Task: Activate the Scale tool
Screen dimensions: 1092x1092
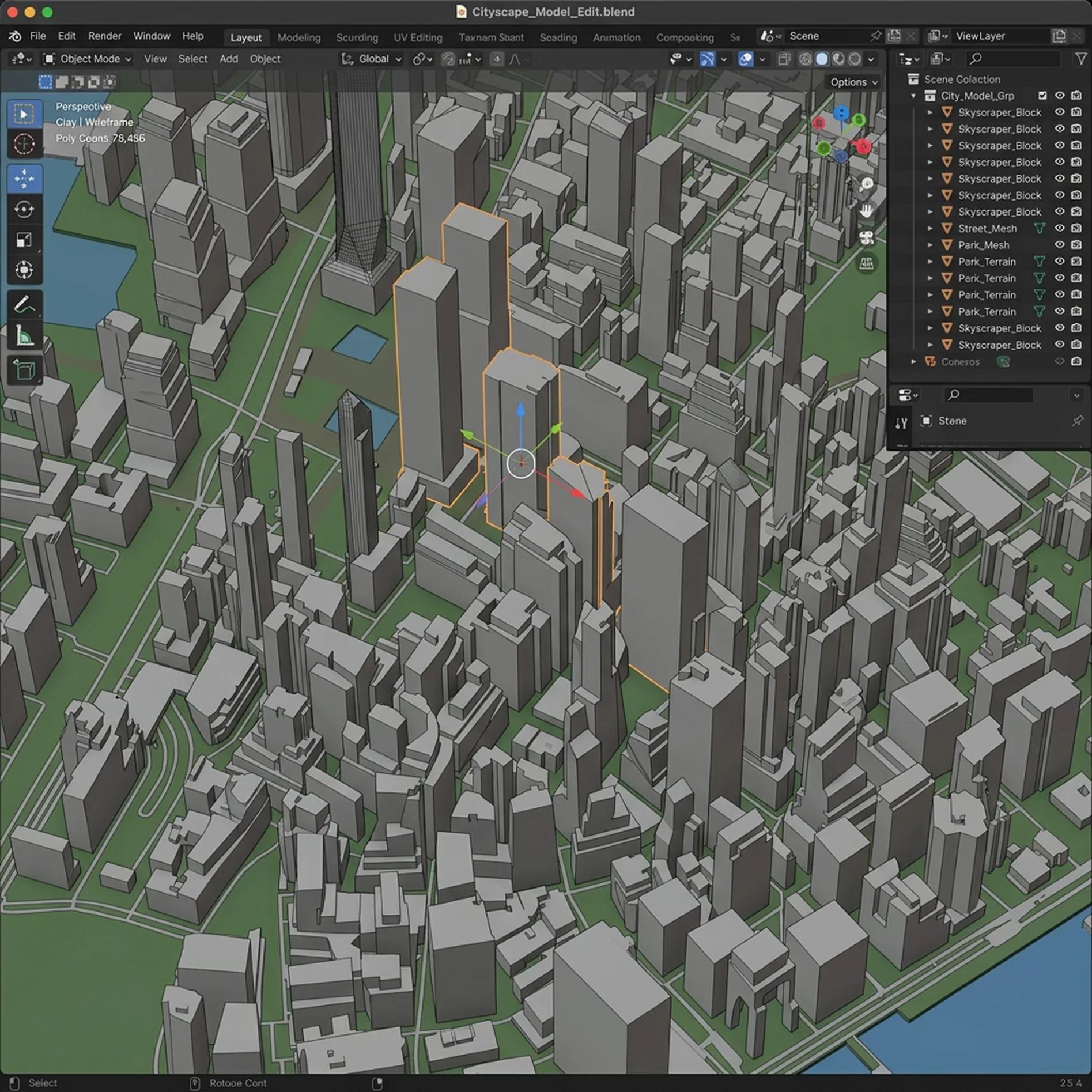Action: click(24, 240)
